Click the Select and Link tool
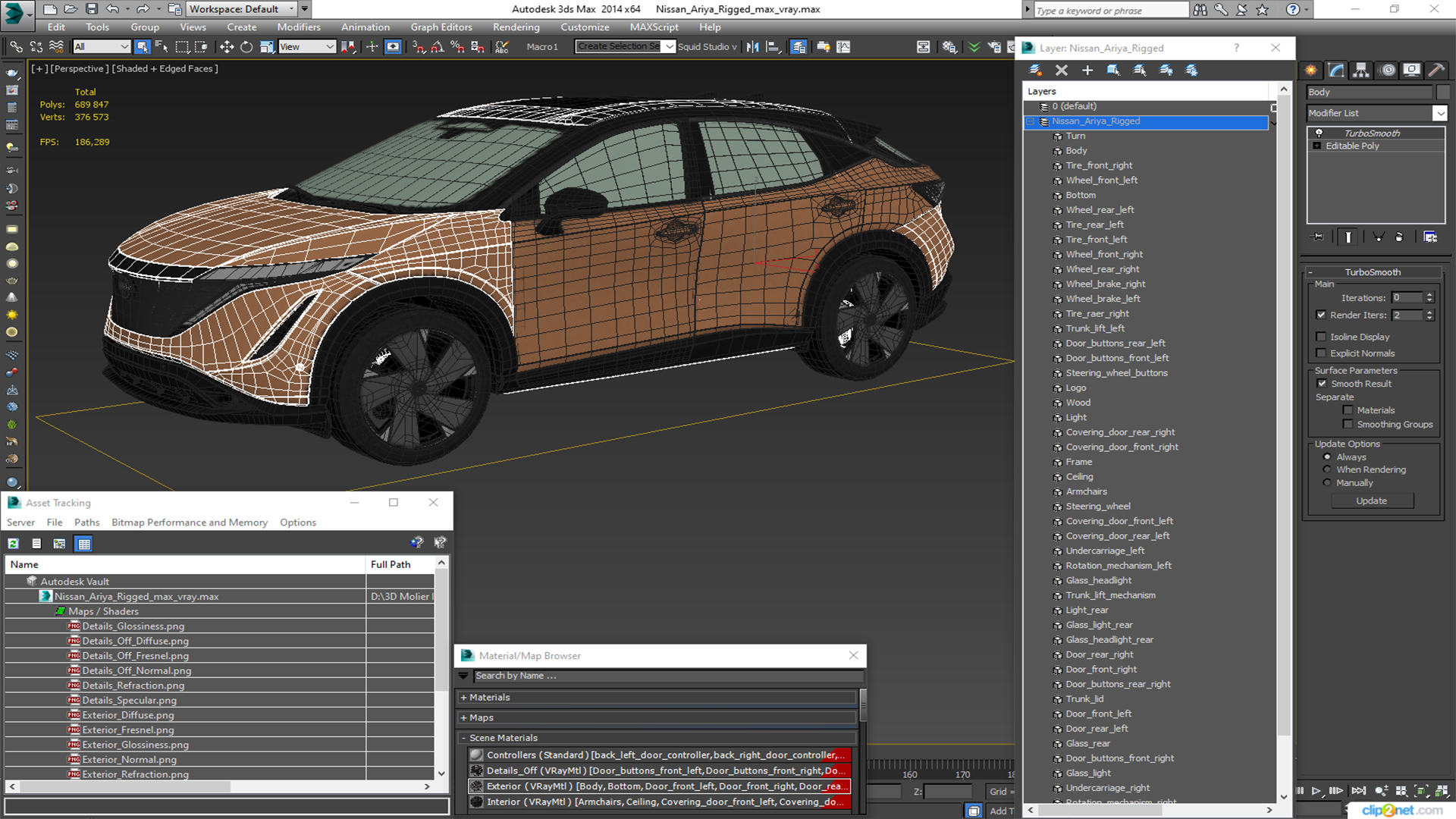This screenshot has height=819, width=1456. coord(16,47)
